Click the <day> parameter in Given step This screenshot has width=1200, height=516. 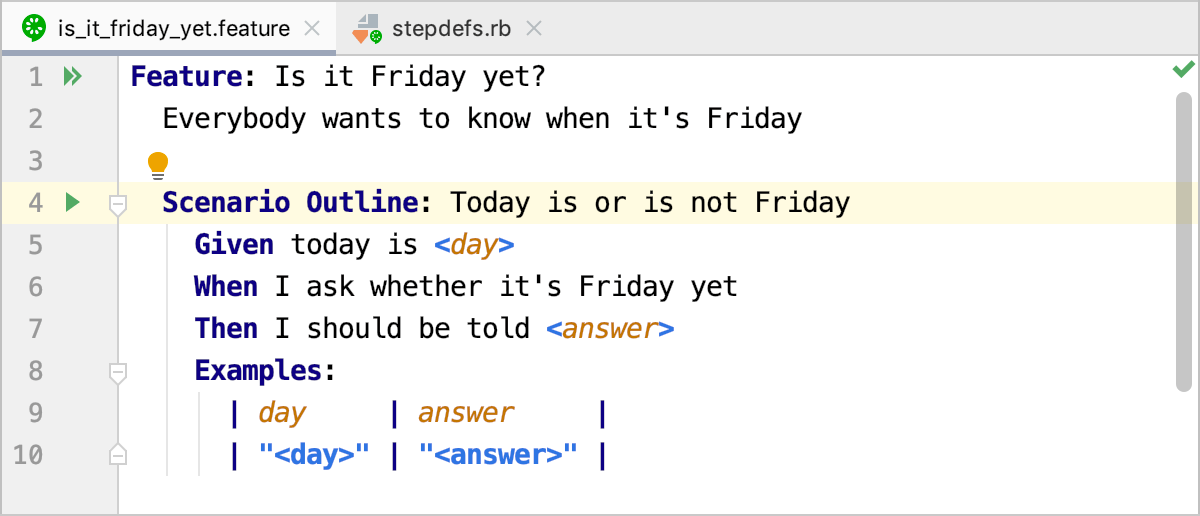click(x=474, y=245)
